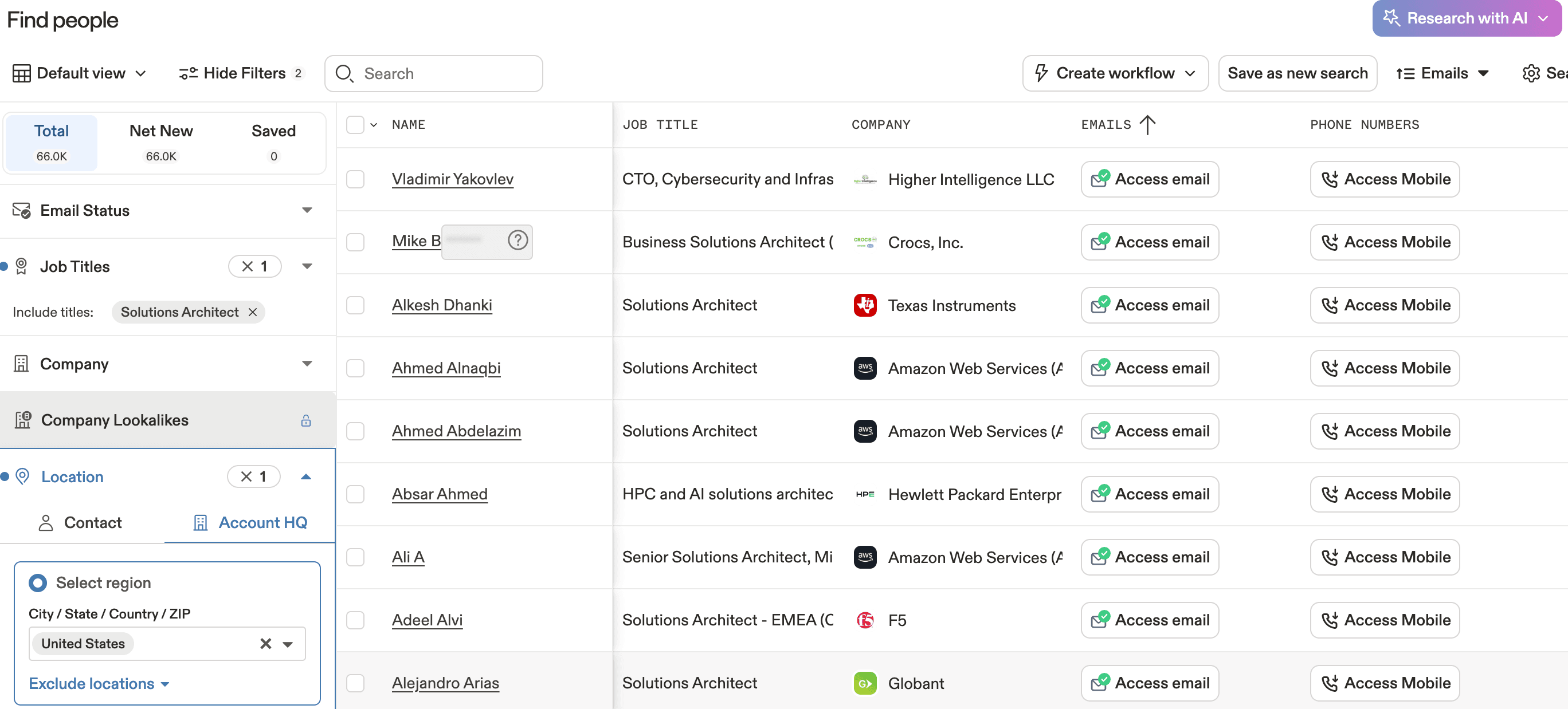Viewport: 1568px width, 709px height.
Task: Click the lock icon on Company Lookalikes filter
Action: (x=306, y=420)
